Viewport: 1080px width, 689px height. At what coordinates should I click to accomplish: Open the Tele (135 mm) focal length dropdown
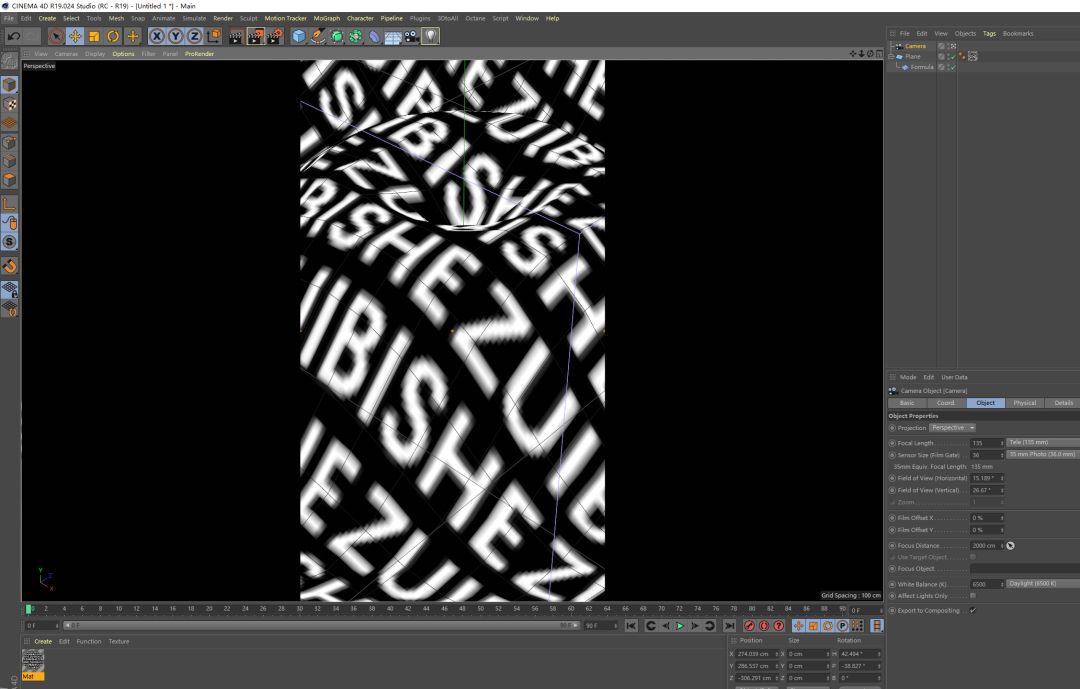(x=1042, y=442)
